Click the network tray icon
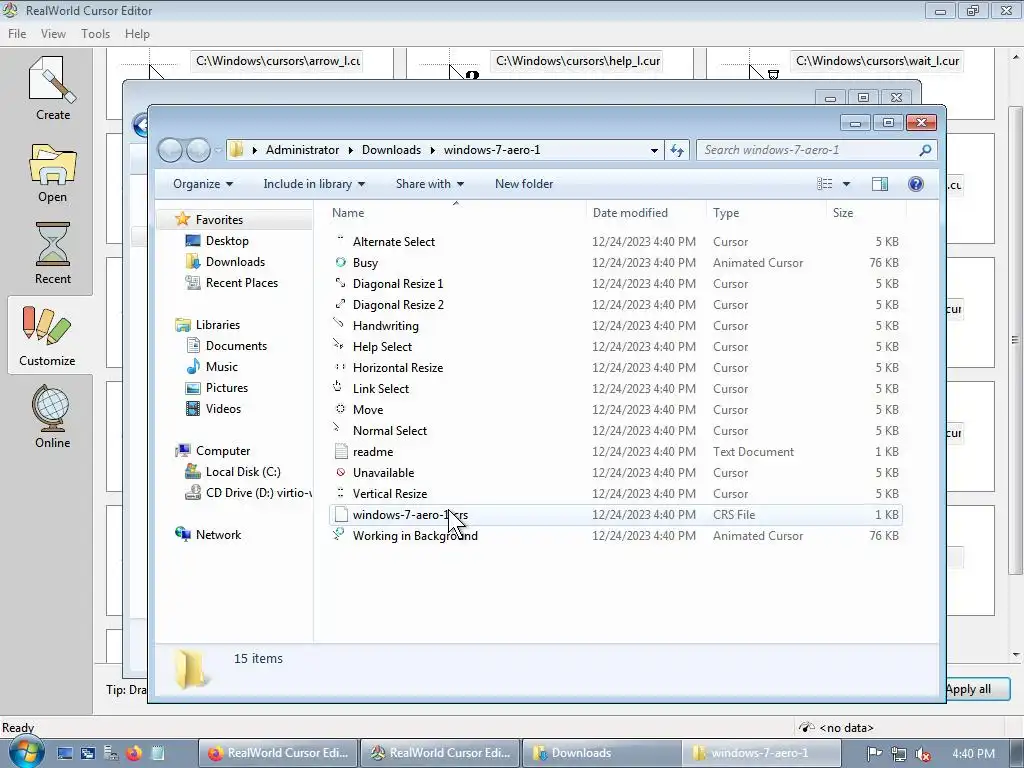The height and width of the screenshot is (768, 1024). 899,754
